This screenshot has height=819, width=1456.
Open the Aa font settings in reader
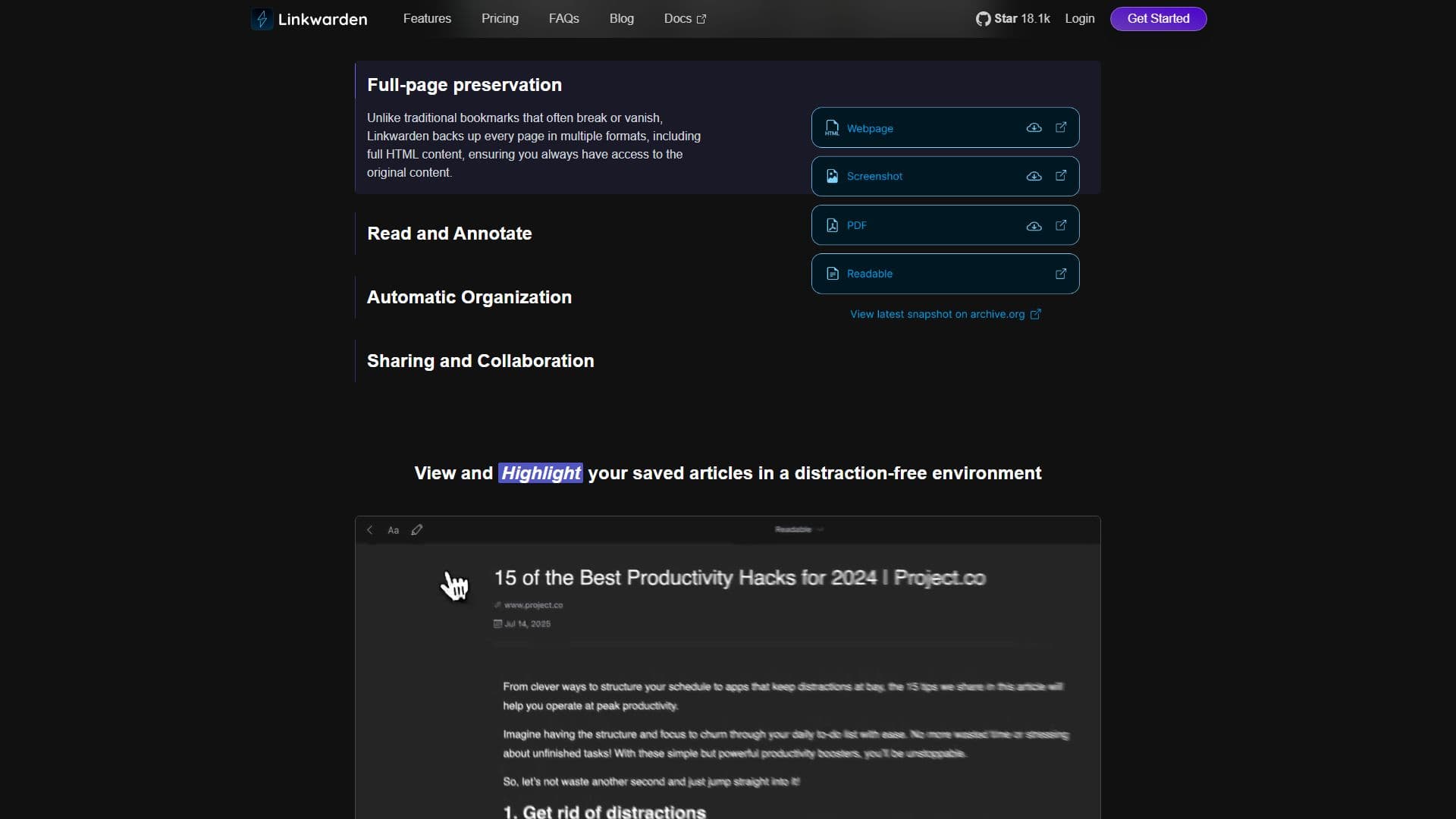(x=393, y=530)
